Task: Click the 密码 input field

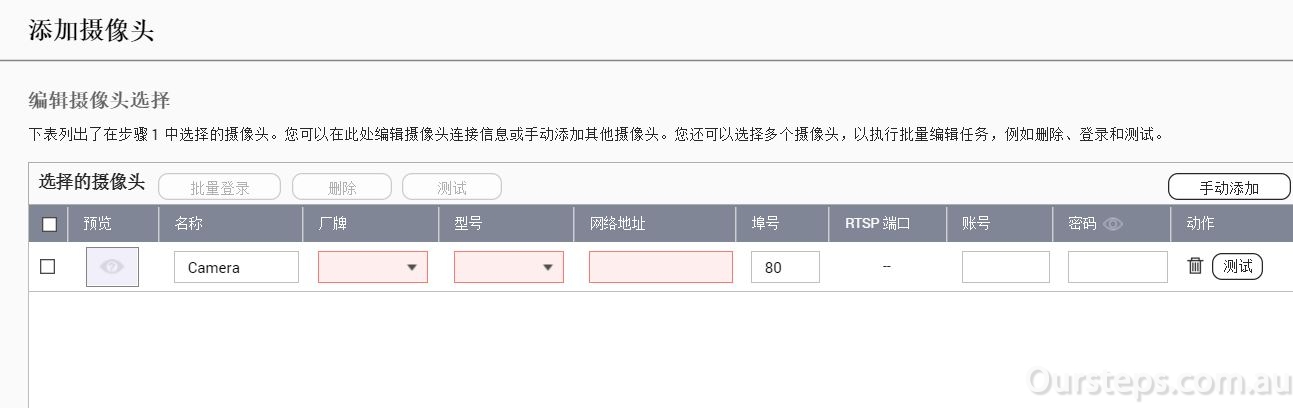Action: pos(1118,267)
